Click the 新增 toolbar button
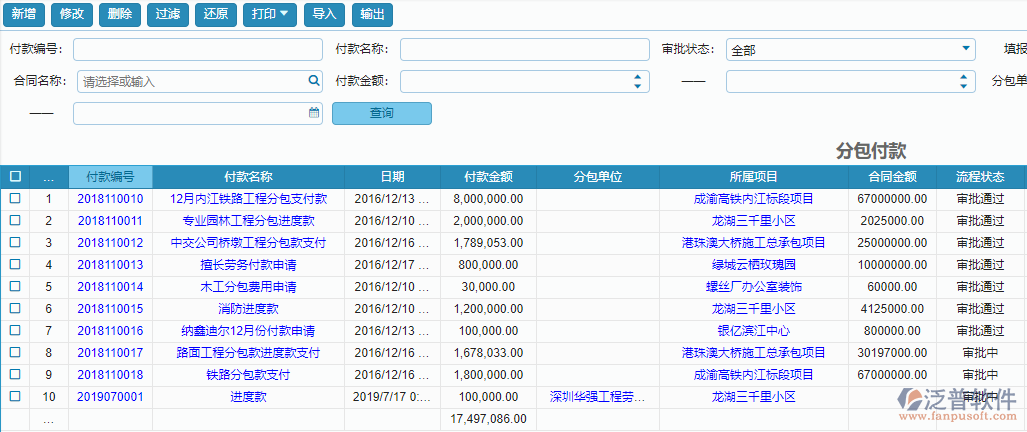1027x432 pixels. click(x=23, y=15)
